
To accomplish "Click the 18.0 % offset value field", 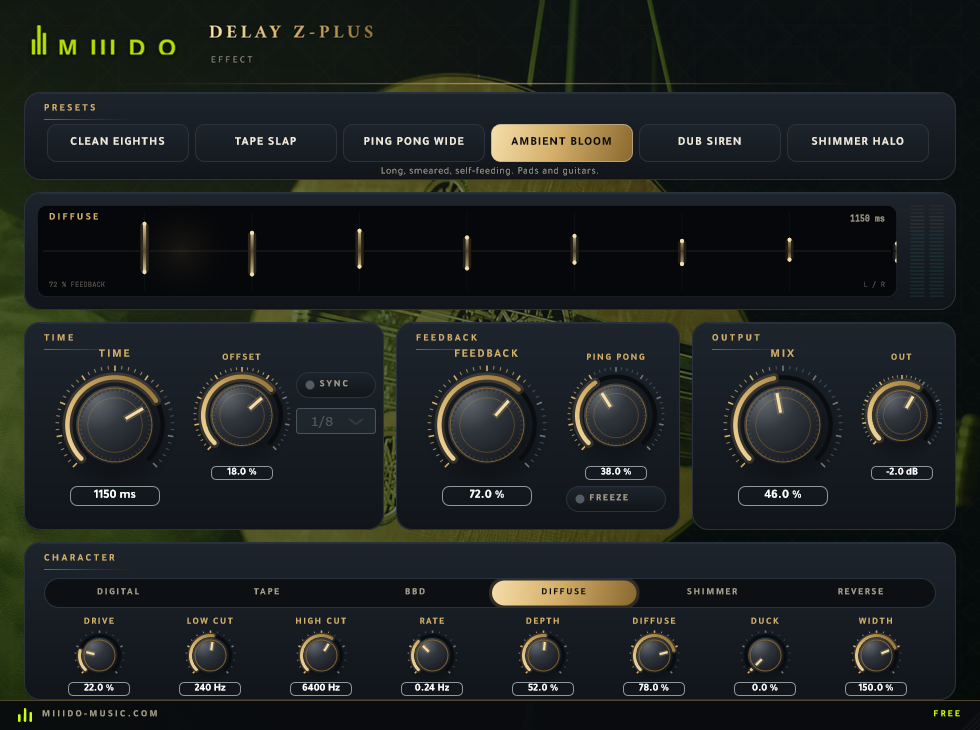I will (242, 472).
